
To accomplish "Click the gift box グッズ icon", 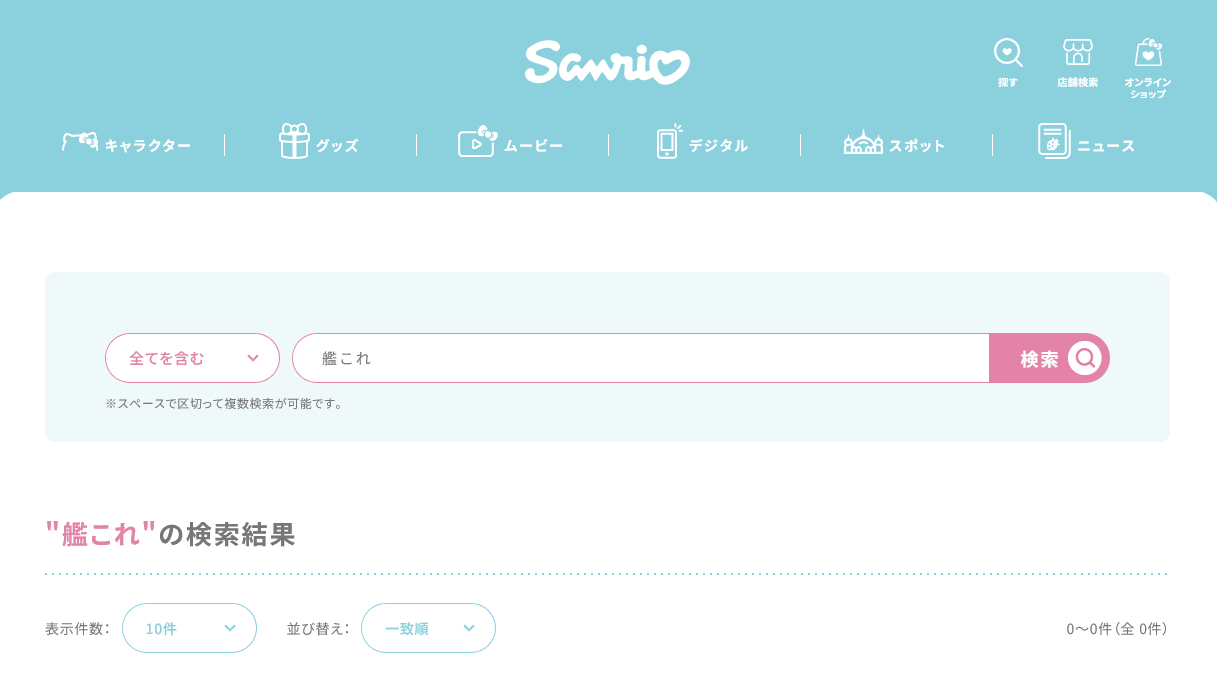I will click(294, 142).
